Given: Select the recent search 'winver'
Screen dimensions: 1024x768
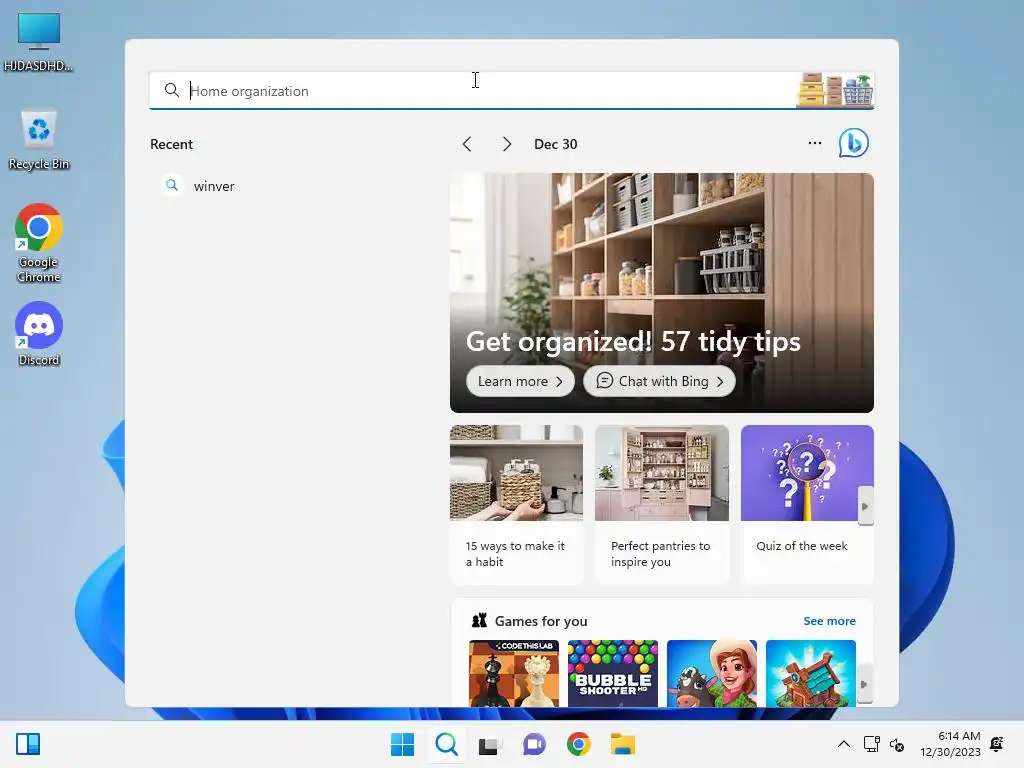Looking at the screenshot, I should (x=214, y=186).
